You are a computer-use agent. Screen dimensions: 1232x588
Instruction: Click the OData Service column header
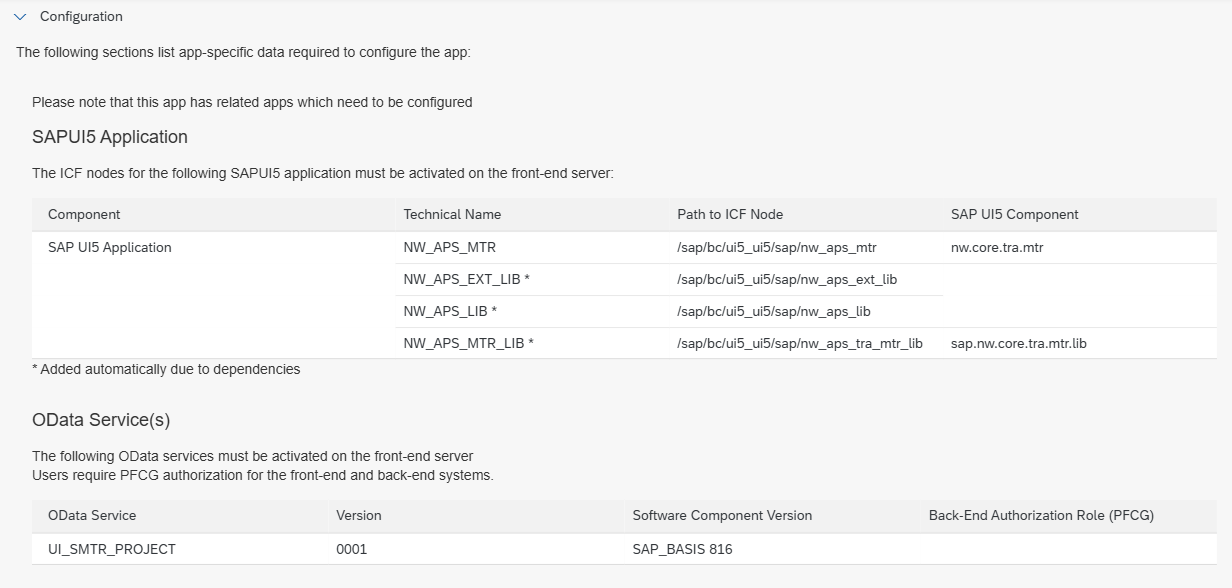point(92,515)
